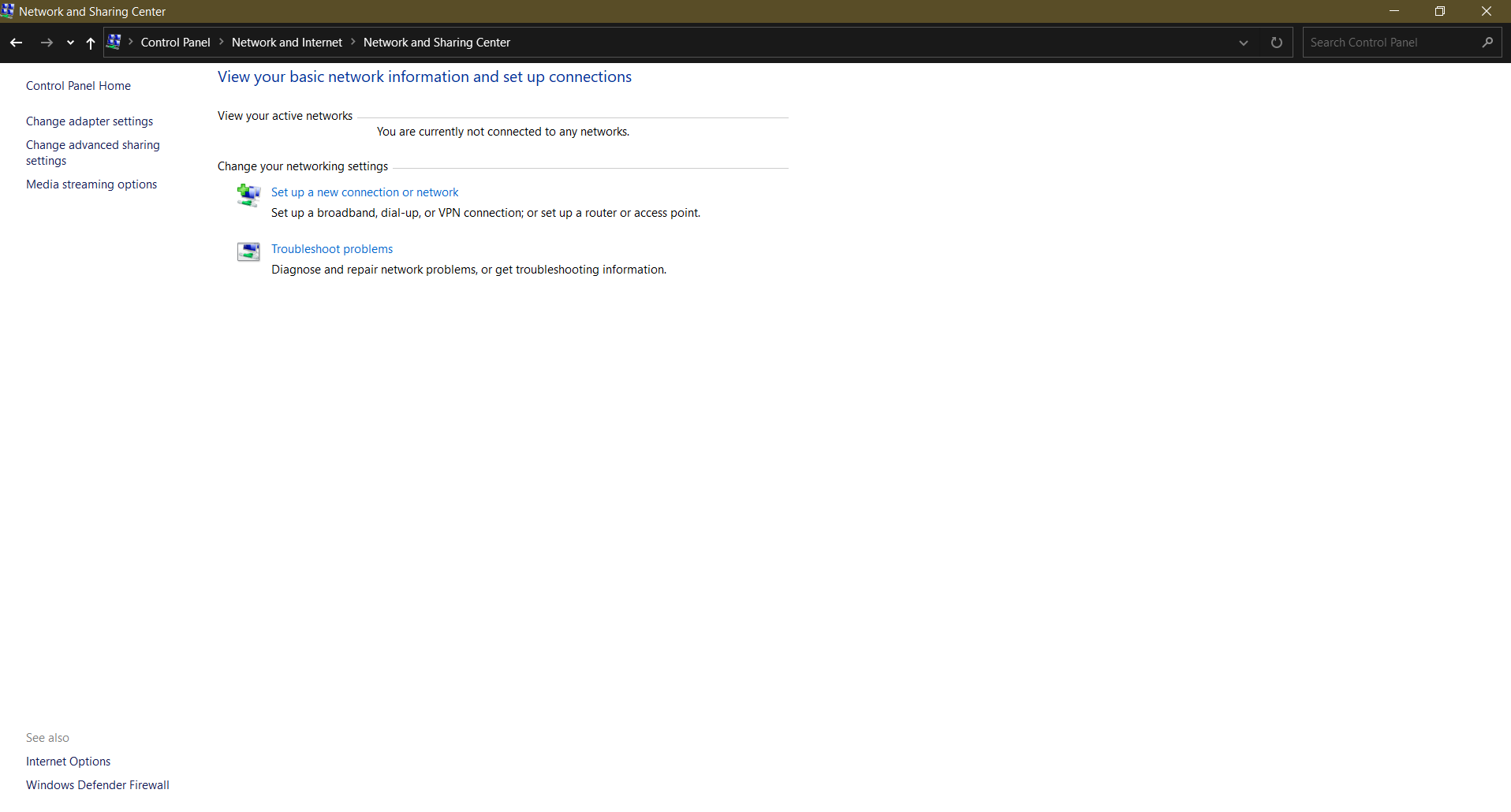
Task: Click the new connection setup icon
Action: click(x=248, y=195)
